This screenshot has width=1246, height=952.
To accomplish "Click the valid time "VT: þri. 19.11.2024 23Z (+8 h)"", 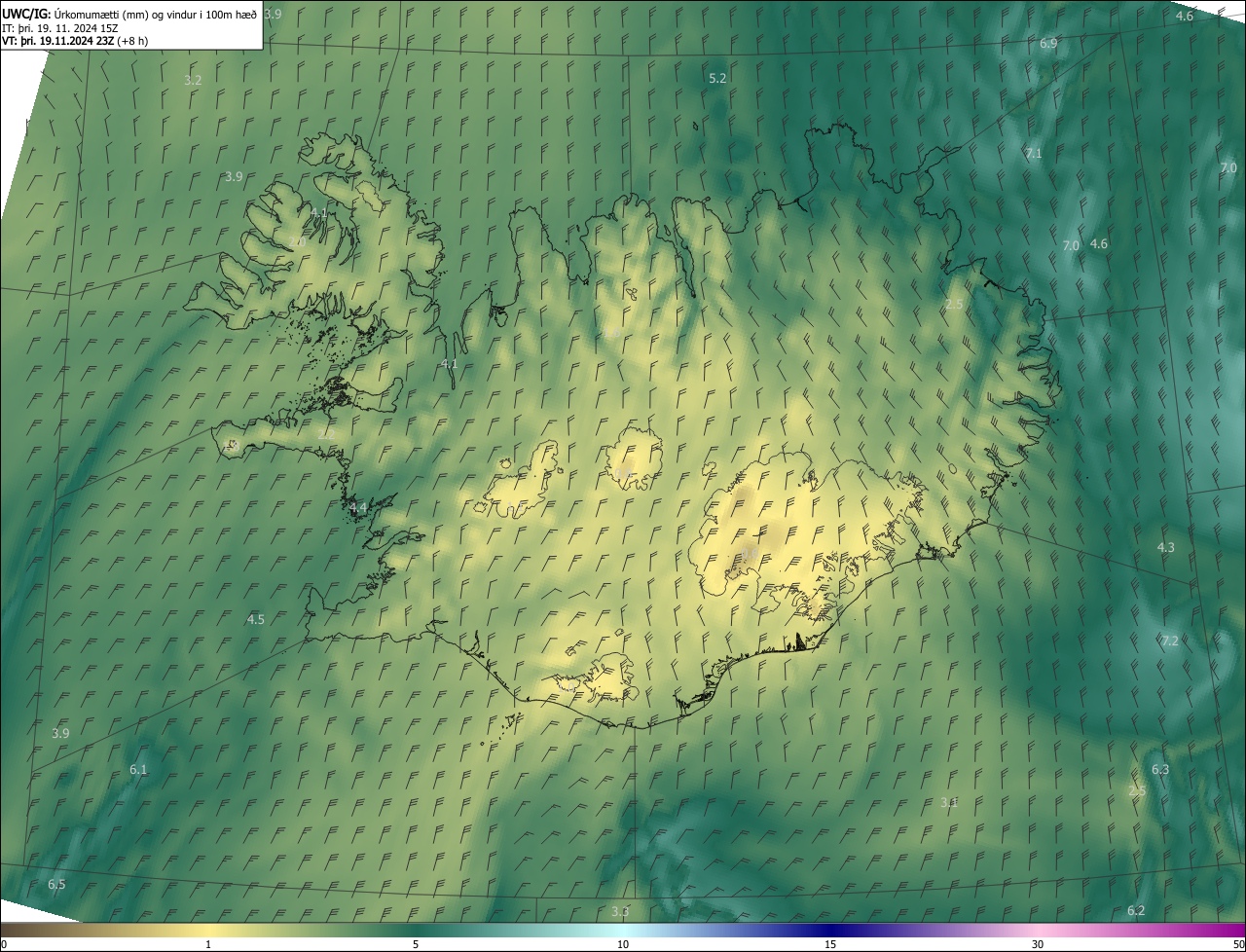I will point(75,41).
